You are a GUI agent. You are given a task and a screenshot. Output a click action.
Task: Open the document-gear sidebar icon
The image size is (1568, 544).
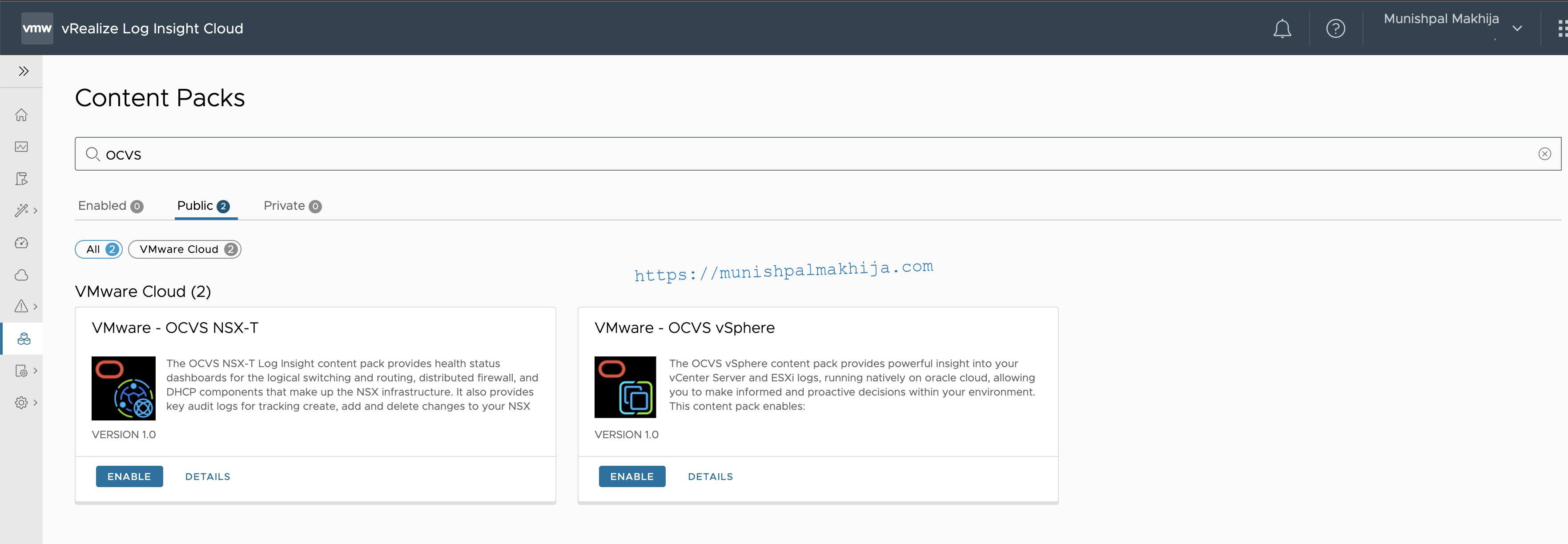click(21, 371)
